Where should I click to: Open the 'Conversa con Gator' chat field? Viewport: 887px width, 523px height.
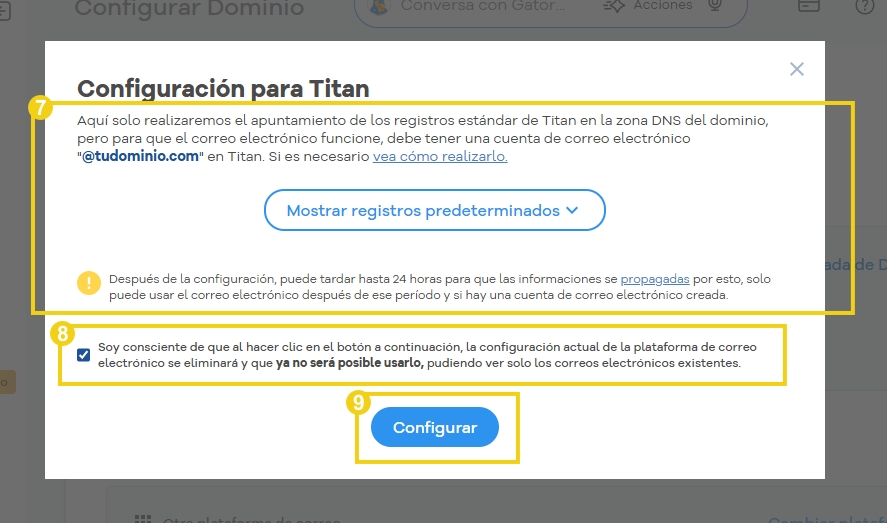[x=482, y=6]
